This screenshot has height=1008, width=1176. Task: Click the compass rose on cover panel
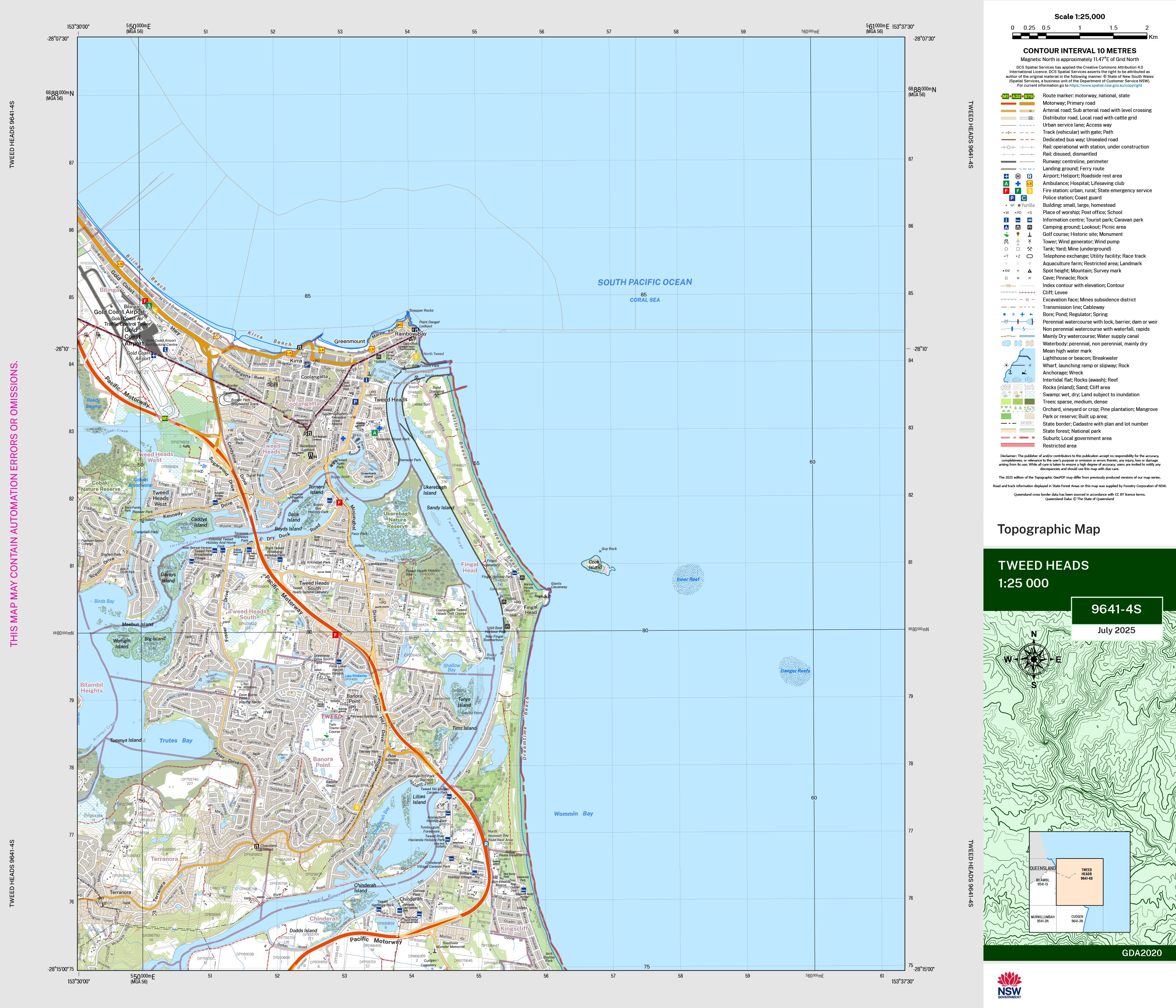1034,659
